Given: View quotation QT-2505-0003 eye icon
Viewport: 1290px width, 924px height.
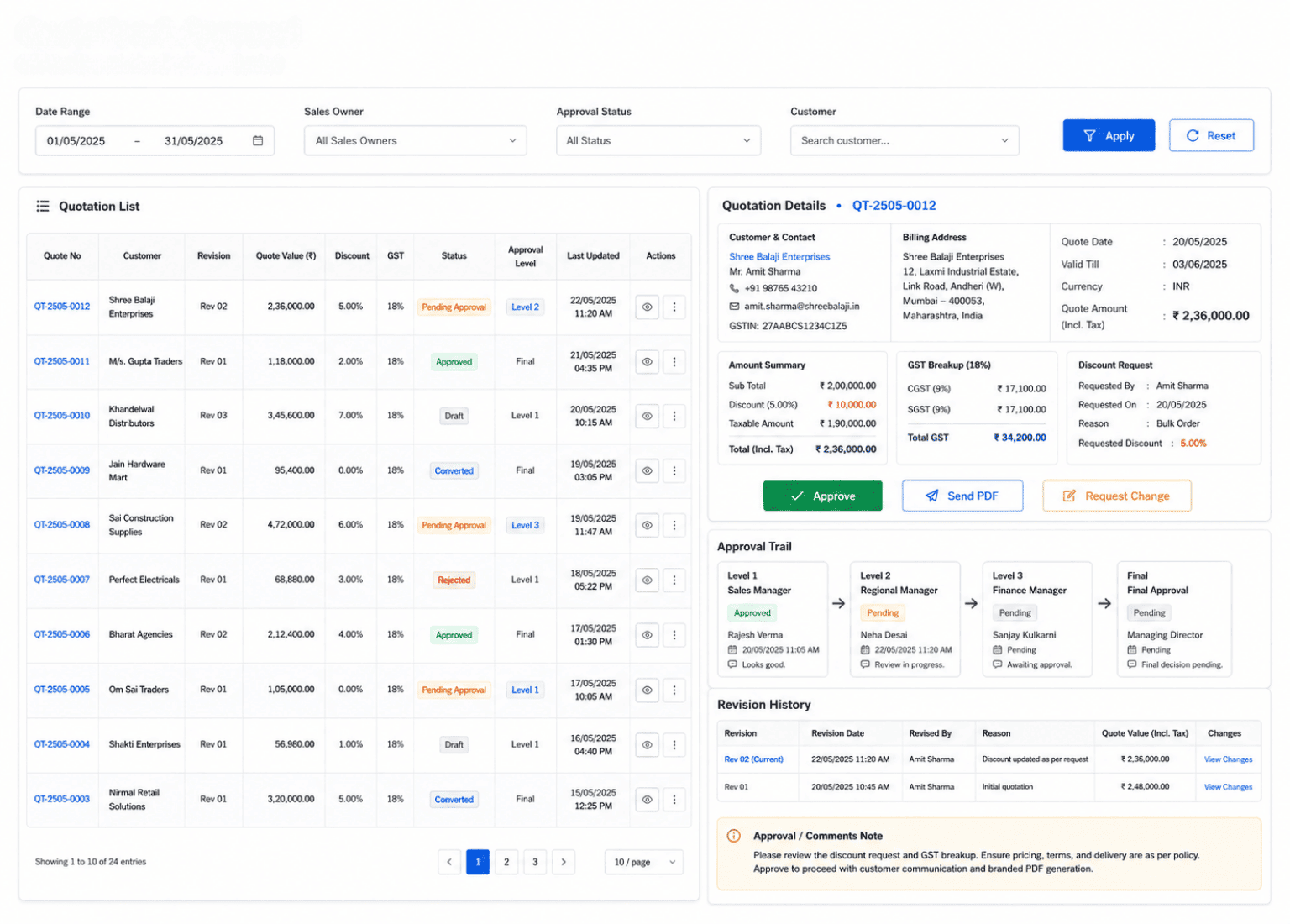Looking at the screenshot, I should pyautogui.click(x=647, y=800).
